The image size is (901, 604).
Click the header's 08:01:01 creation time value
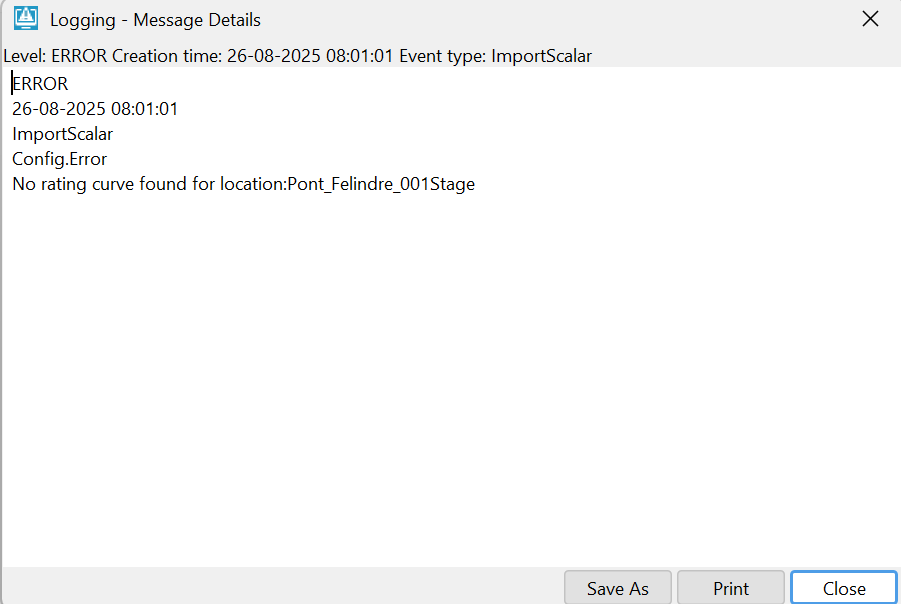pos(360,56)
